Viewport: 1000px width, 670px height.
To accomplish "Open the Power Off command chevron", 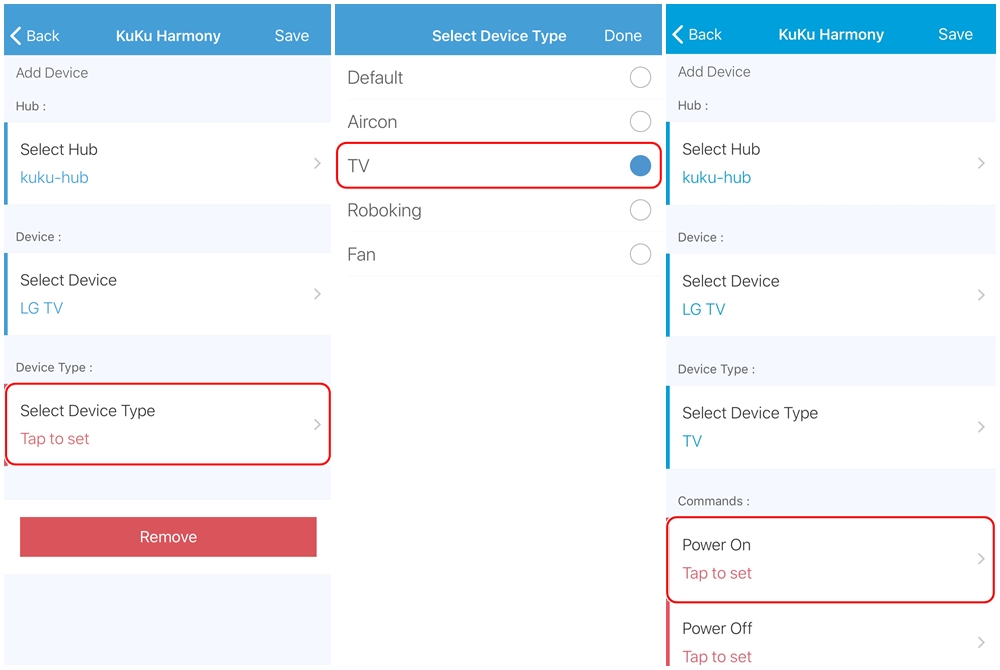I will [981, 643].
